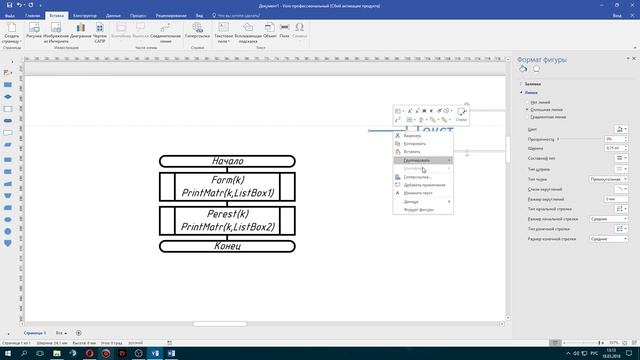Click the taskbar search magnifier icon

[x=24, y=353]
